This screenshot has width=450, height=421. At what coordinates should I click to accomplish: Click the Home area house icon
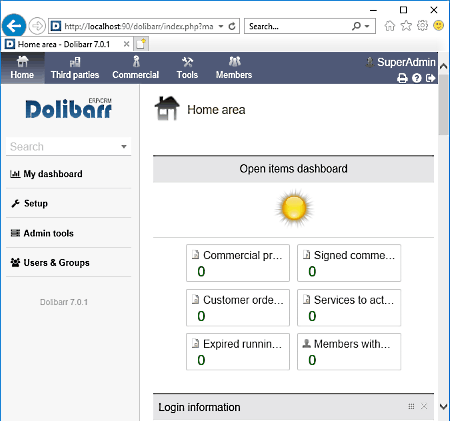click(167, 108)
